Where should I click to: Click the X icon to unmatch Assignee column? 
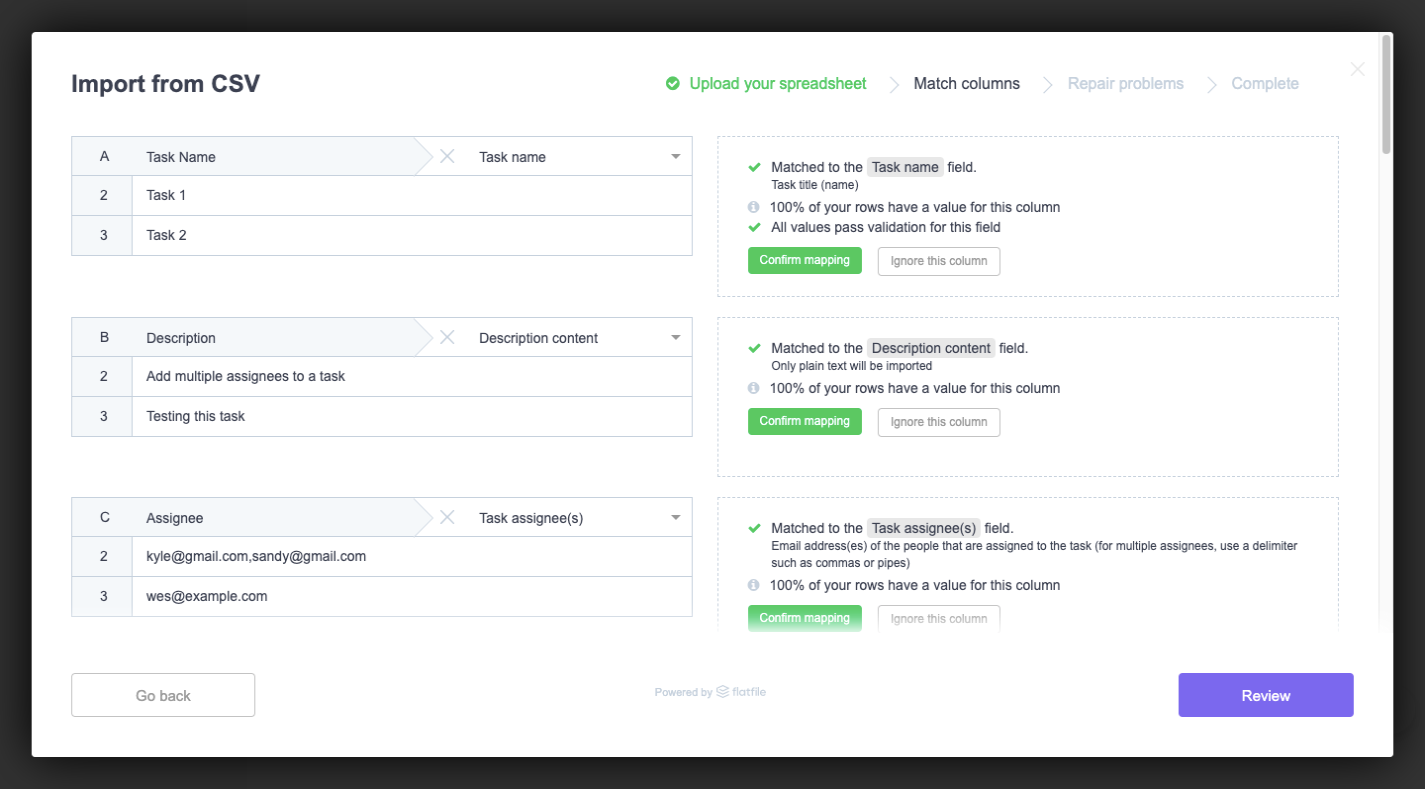click(446, 517)
